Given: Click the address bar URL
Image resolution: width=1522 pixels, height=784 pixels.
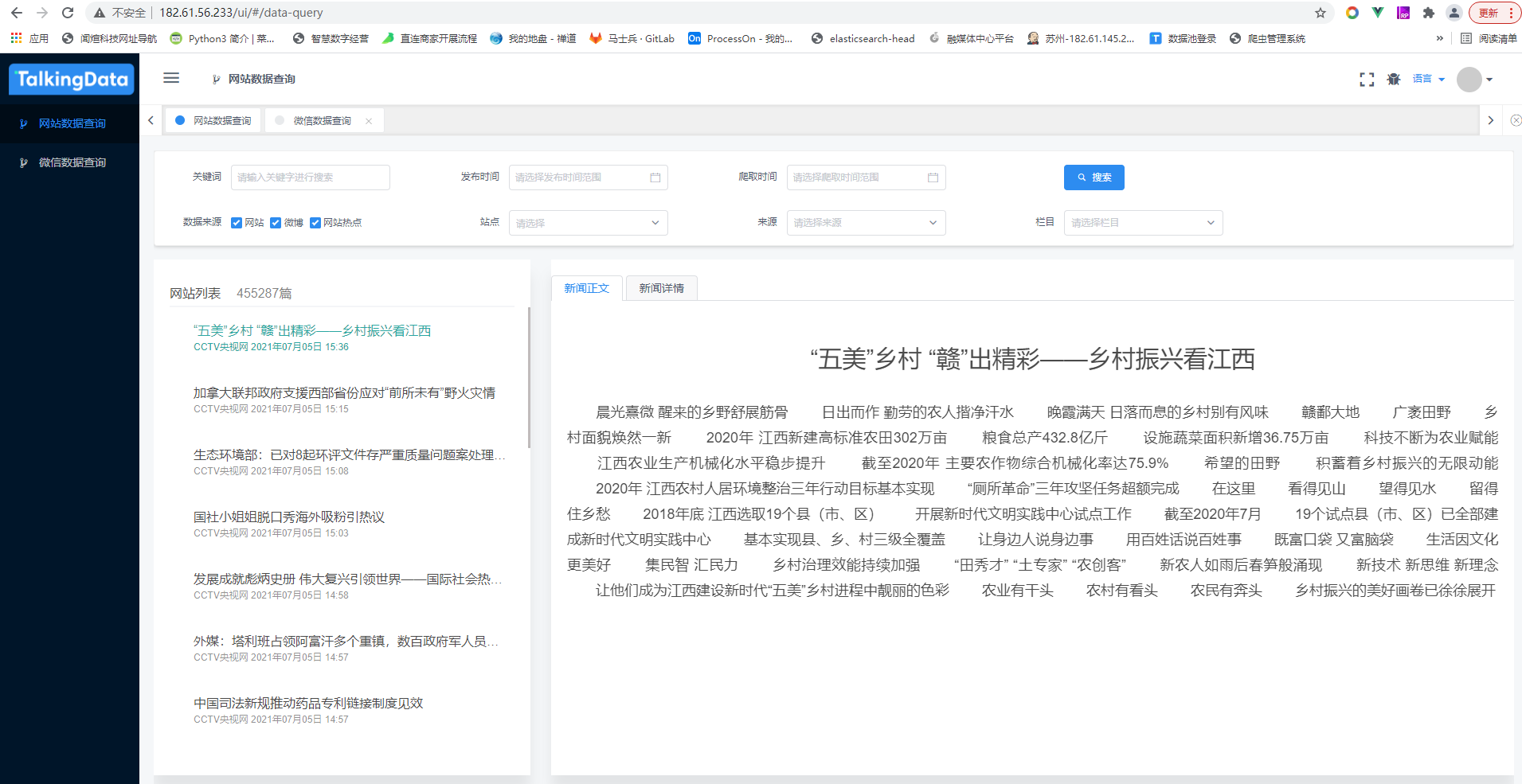Looking at the screenshot, I should (x=241, y=13).
